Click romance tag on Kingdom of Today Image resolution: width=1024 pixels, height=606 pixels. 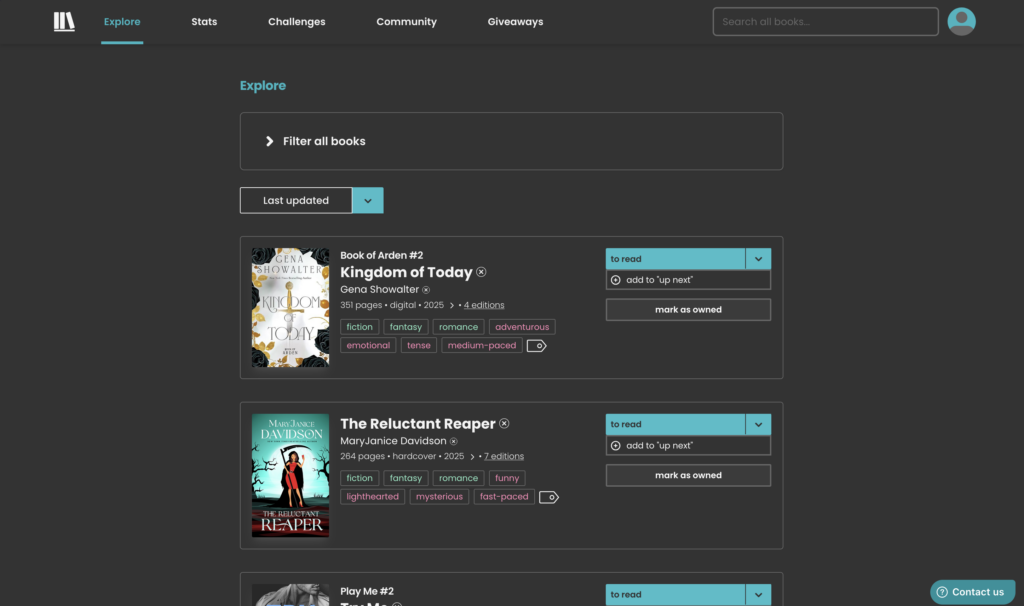[x=458, y=327]
